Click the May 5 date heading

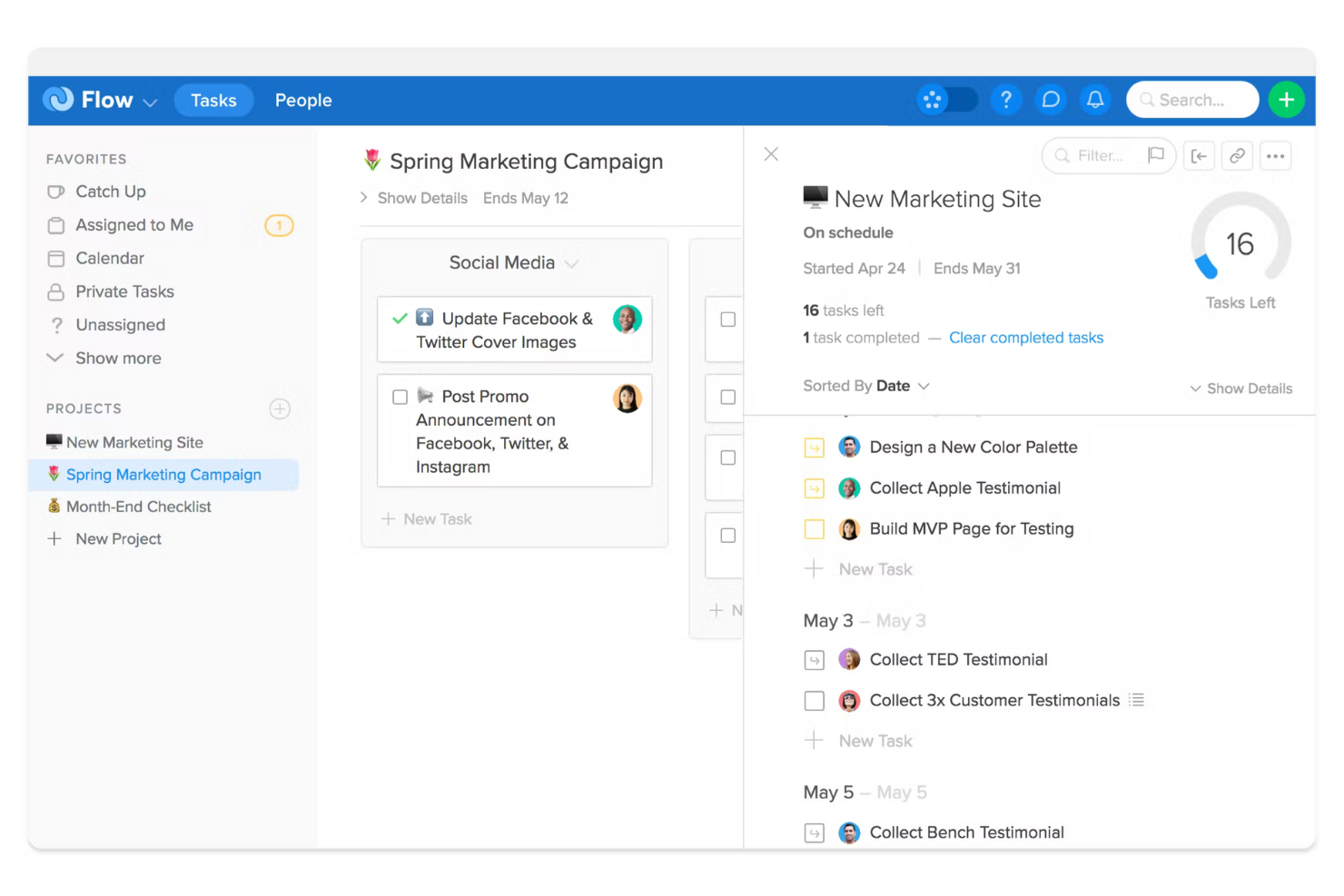pos(828,793)
